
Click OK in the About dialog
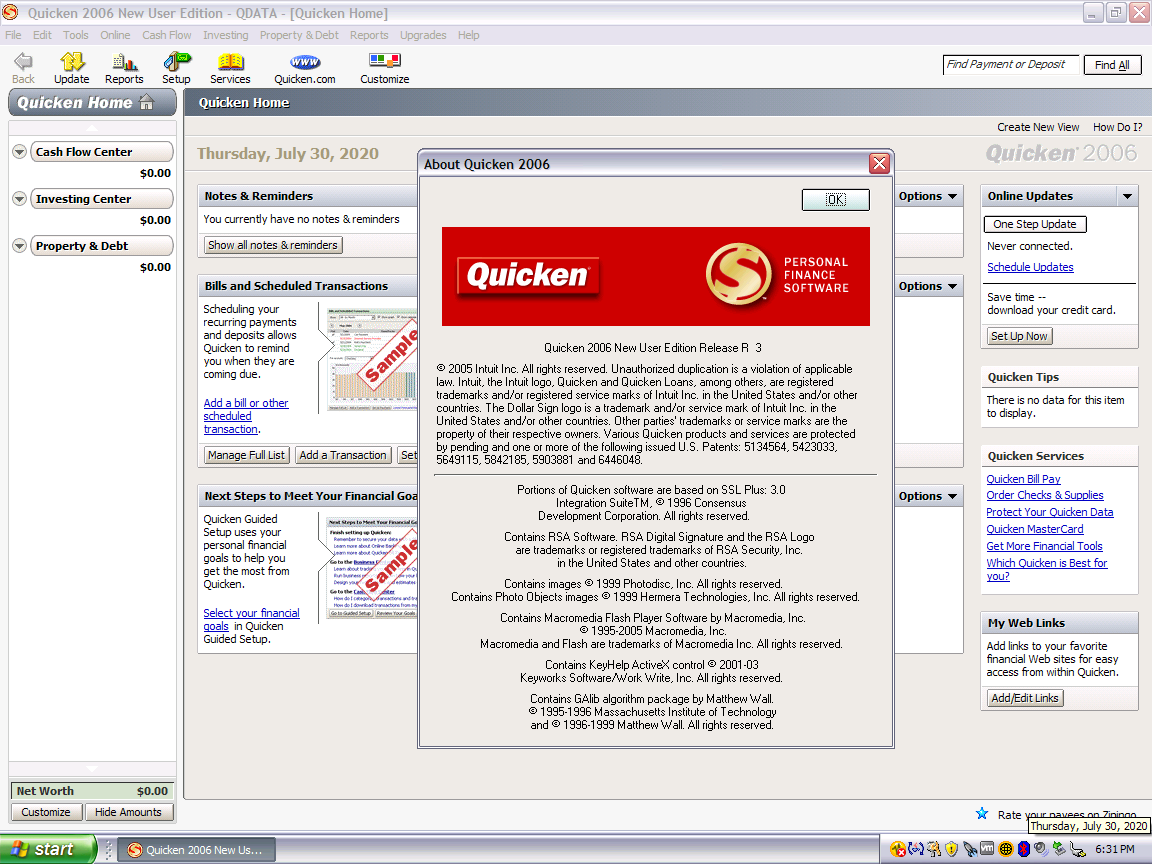(835, 200)
